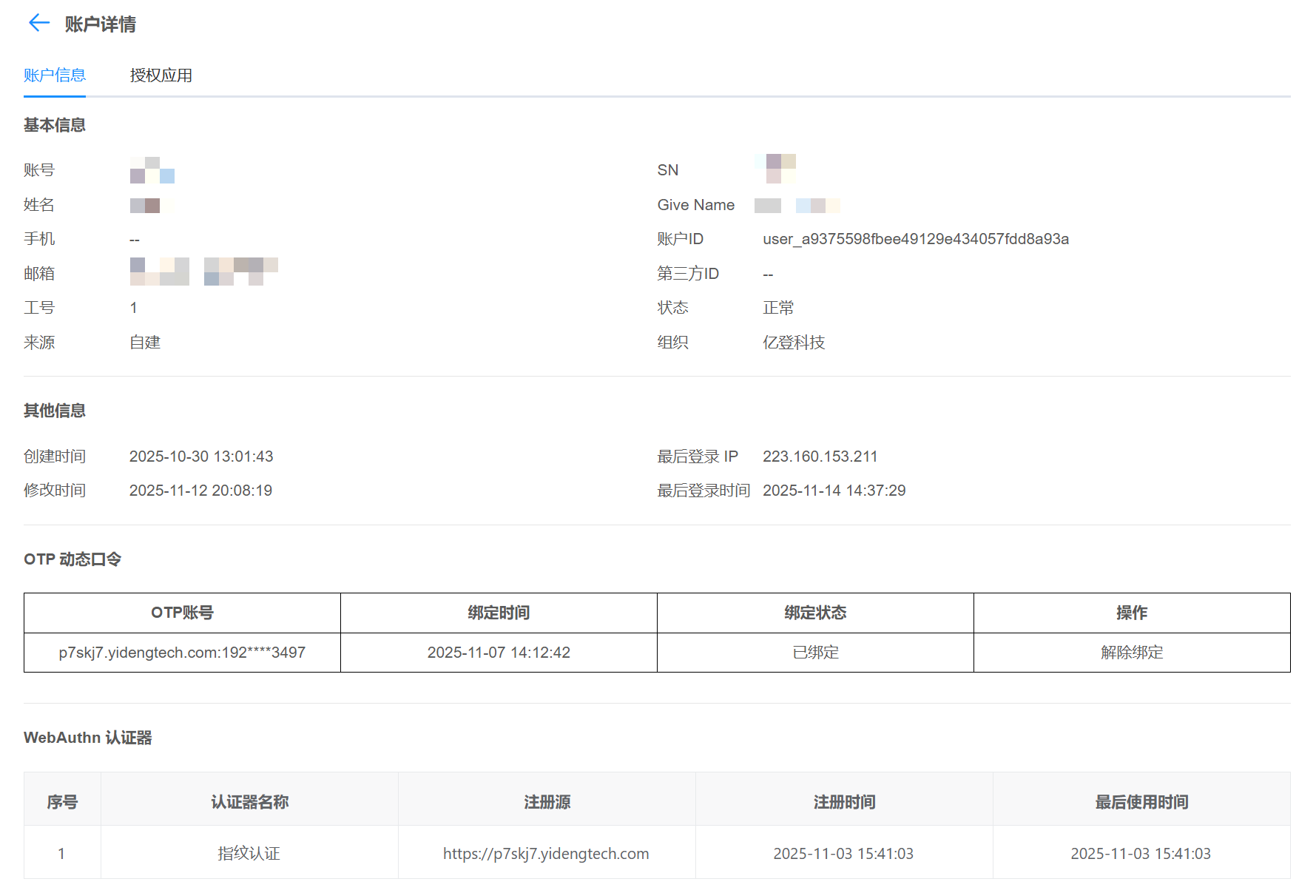Click 解除绑定 to unbind OTP

pos(1131,653)
